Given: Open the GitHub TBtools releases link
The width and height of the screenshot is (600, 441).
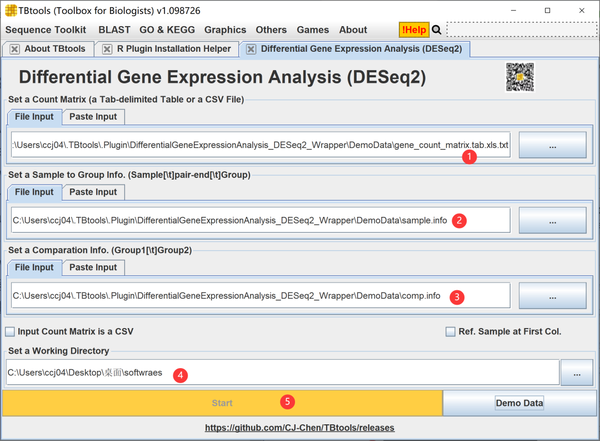Looking at the screenshot, I should 300,428.
